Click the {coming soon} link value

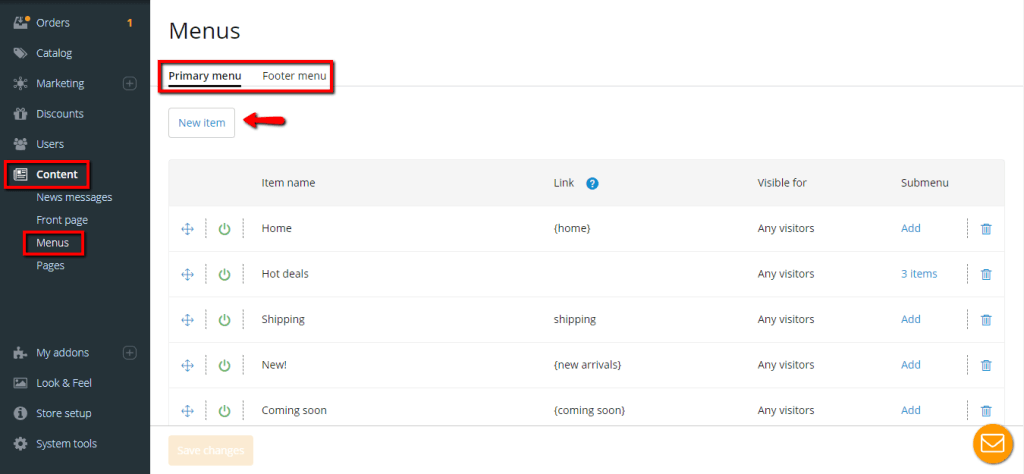[x=589, y=410]
